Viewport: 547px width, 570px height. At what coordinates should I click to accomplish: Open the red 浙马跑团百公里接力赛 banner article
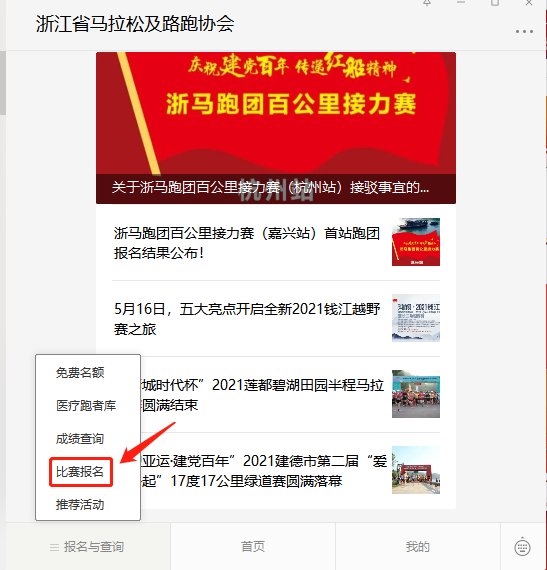click(276, 128)
